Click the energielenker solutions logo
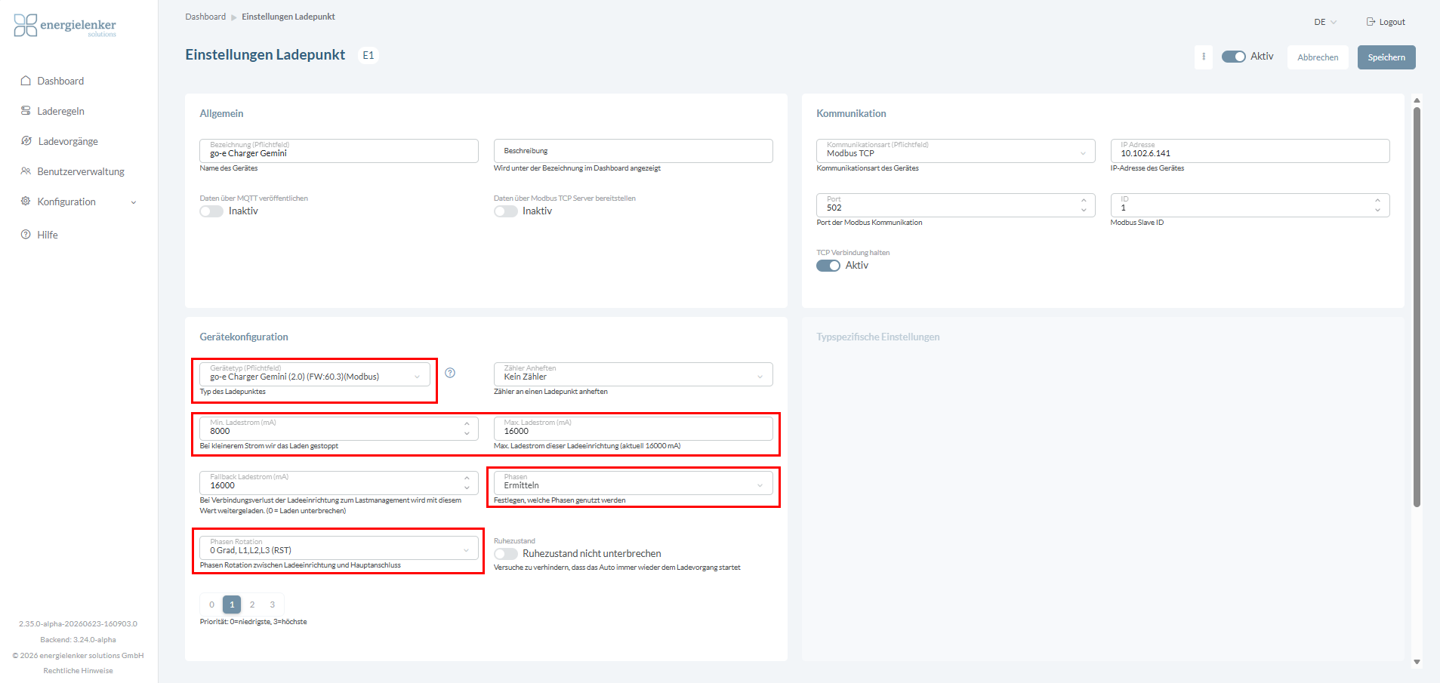1440x683 pixels. (65, 26)
